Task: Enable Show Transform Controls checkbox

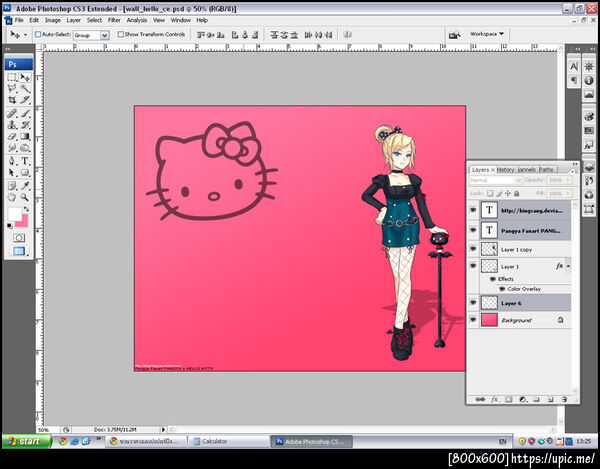Action: tap(121, 34)
